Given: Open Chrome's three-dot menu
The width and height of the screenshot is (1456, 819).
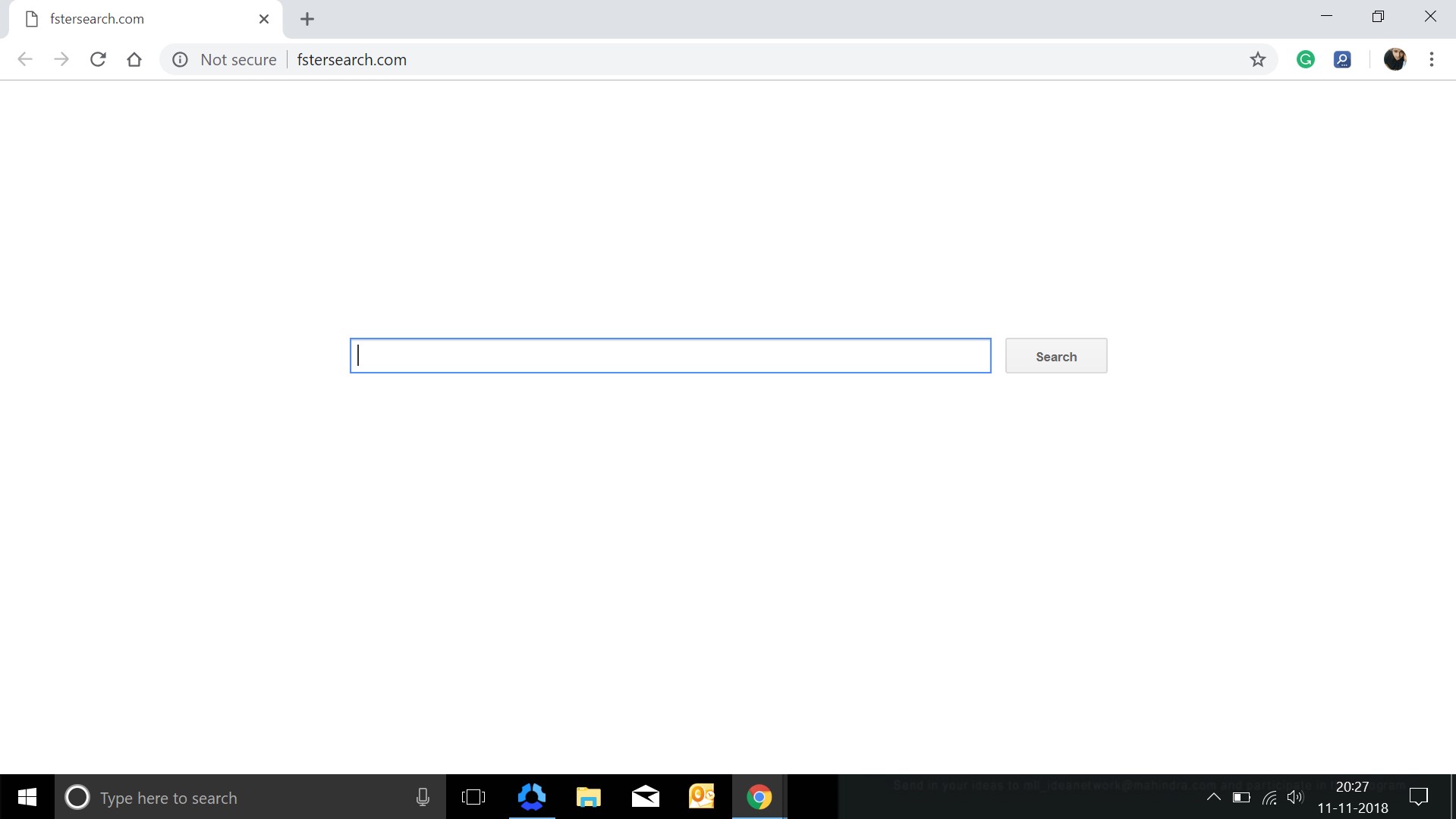Looking at the screenshot, I should [1432, 59].
